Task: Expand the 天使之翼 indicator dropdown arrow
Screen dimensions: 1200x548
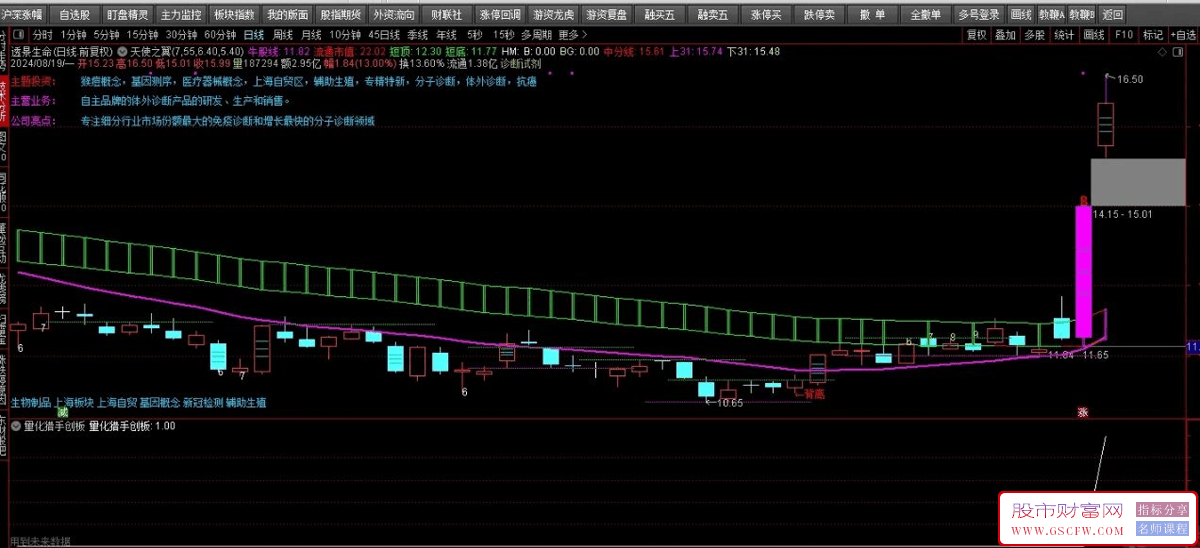Action: click(x=122, y=50)
